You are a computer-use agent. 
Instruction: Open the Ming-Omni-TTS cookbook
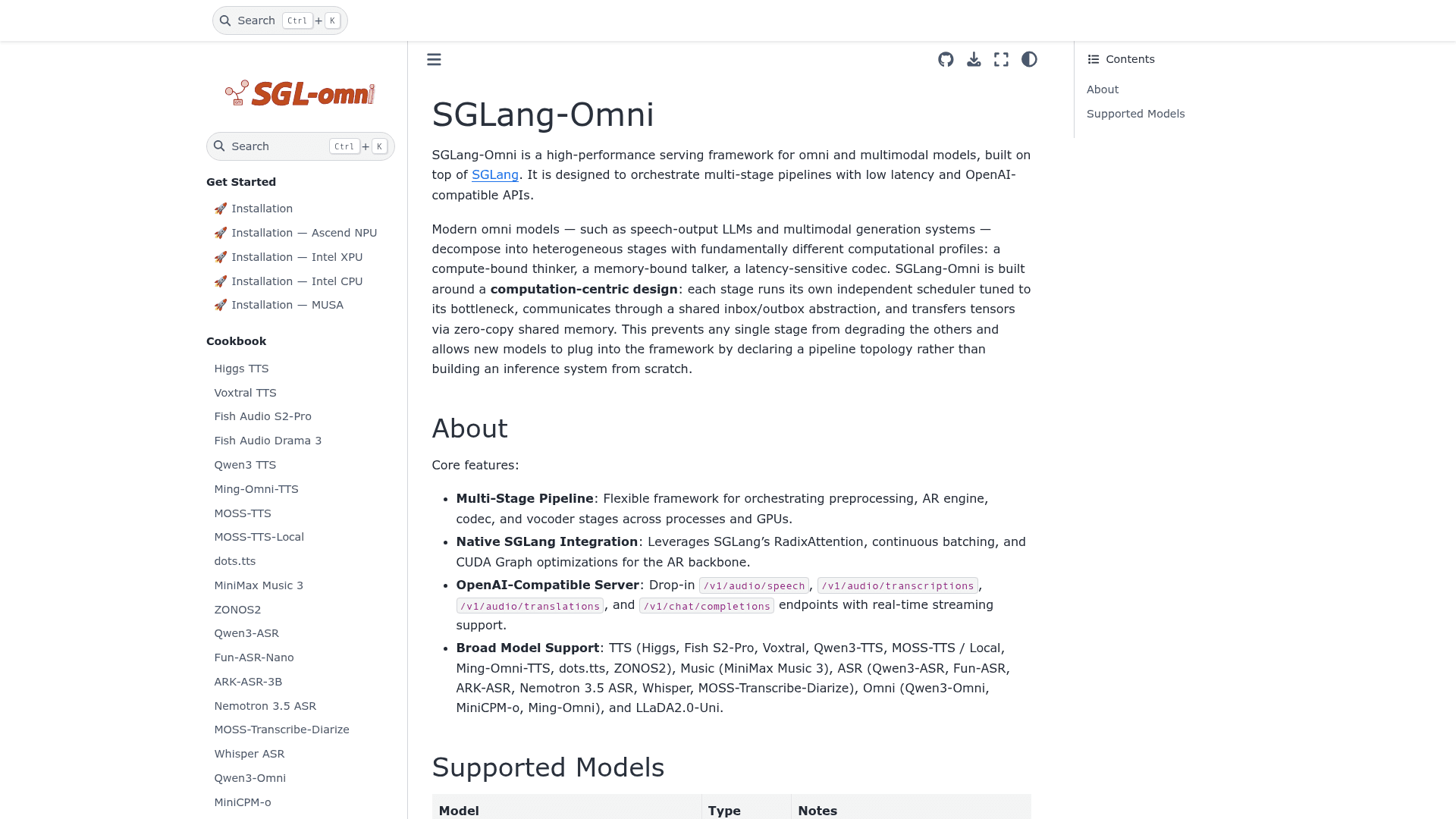point(256,489)
